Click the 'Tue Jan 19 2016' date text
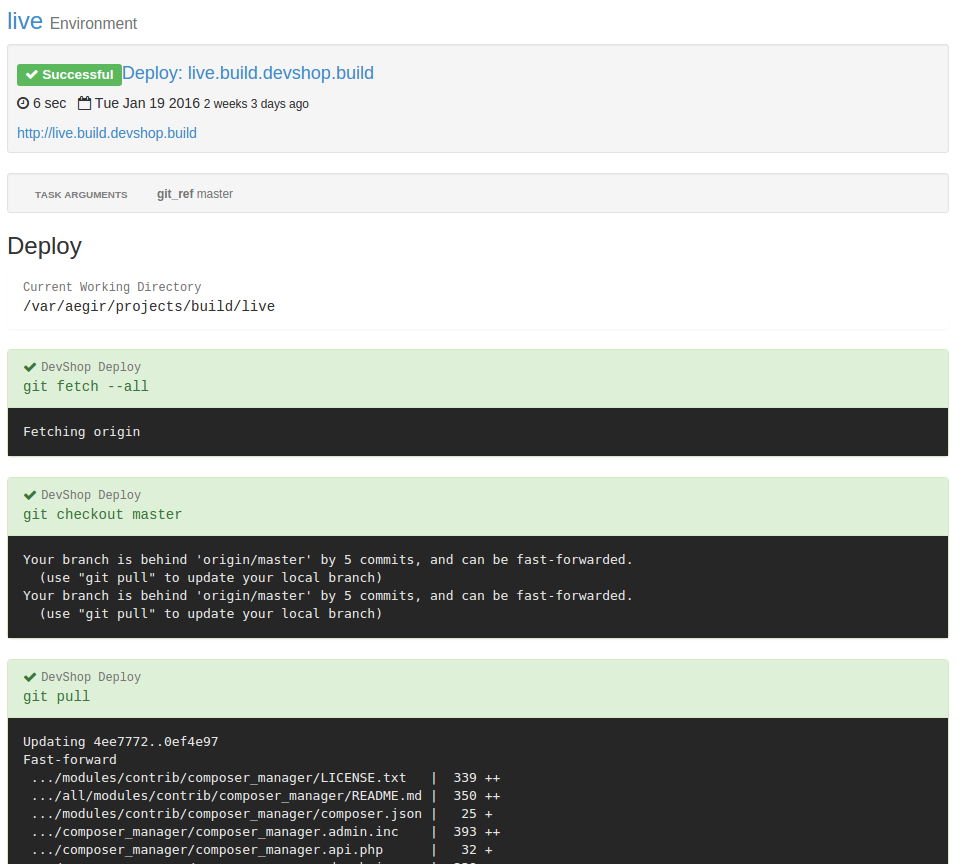The image size is (962, 864). pyautogui.click(x=147, y=103)
